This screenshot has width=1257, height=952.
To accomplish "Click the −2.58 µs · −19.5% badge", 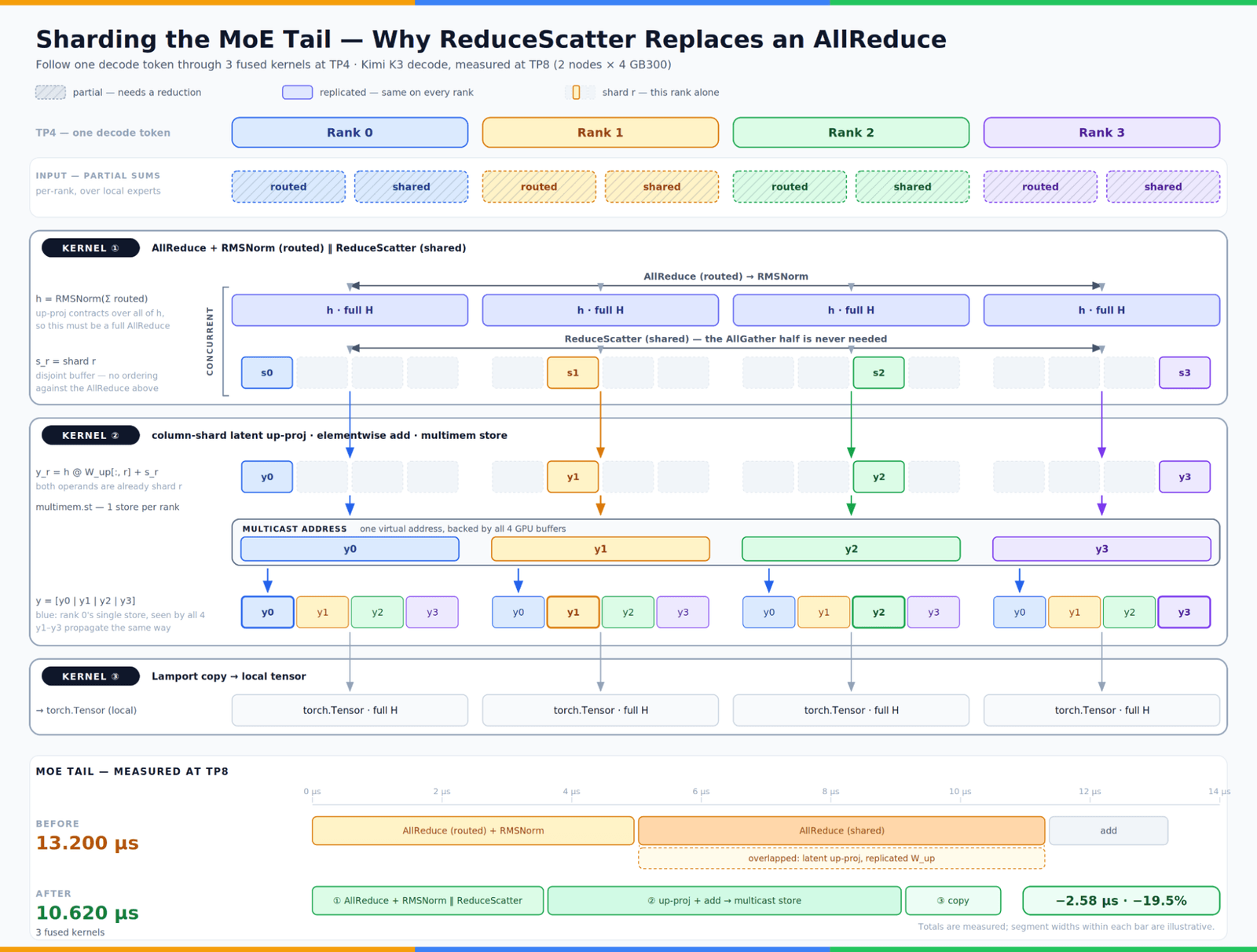I will (x=1121, y=901).
